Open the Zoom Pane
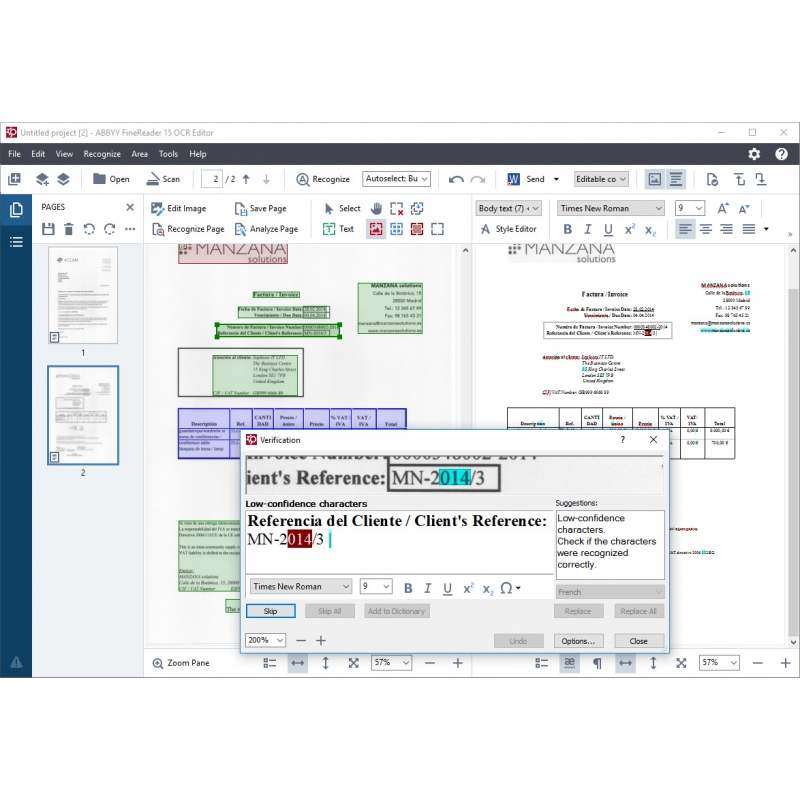The image size is (800, 800). coord(181,663)
